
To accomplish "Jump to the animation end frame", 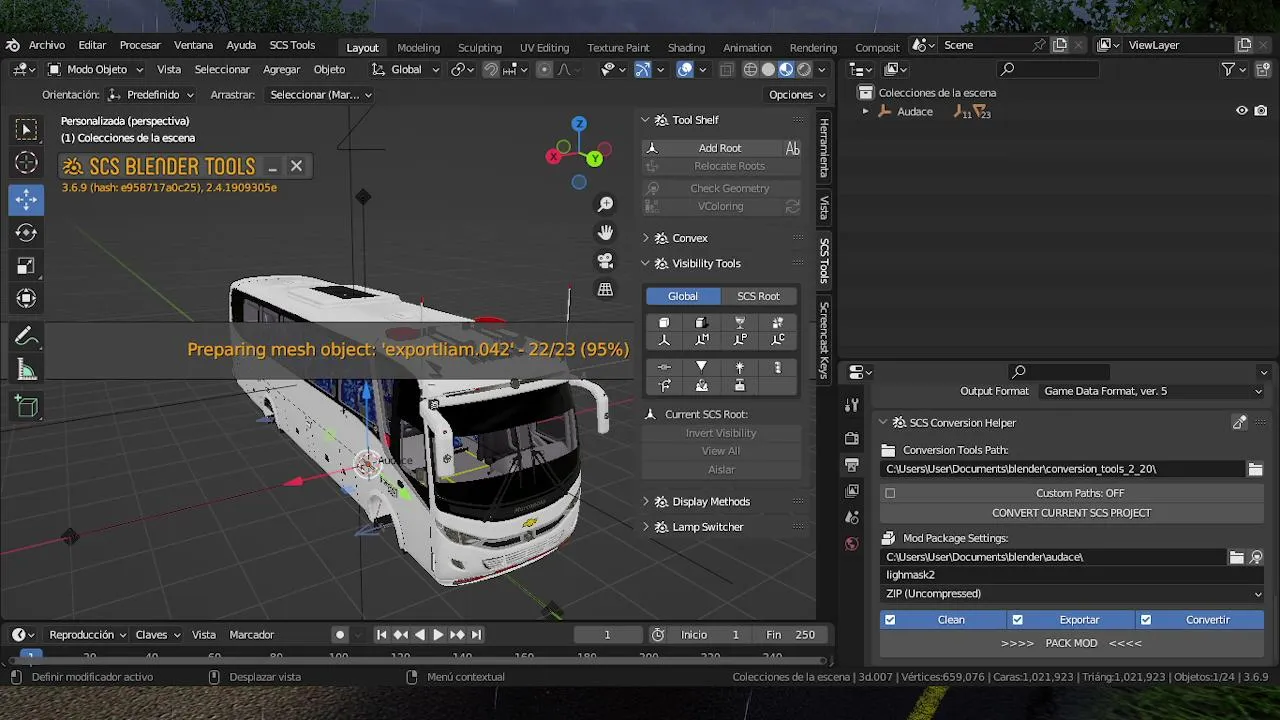I will pos(476,634).
